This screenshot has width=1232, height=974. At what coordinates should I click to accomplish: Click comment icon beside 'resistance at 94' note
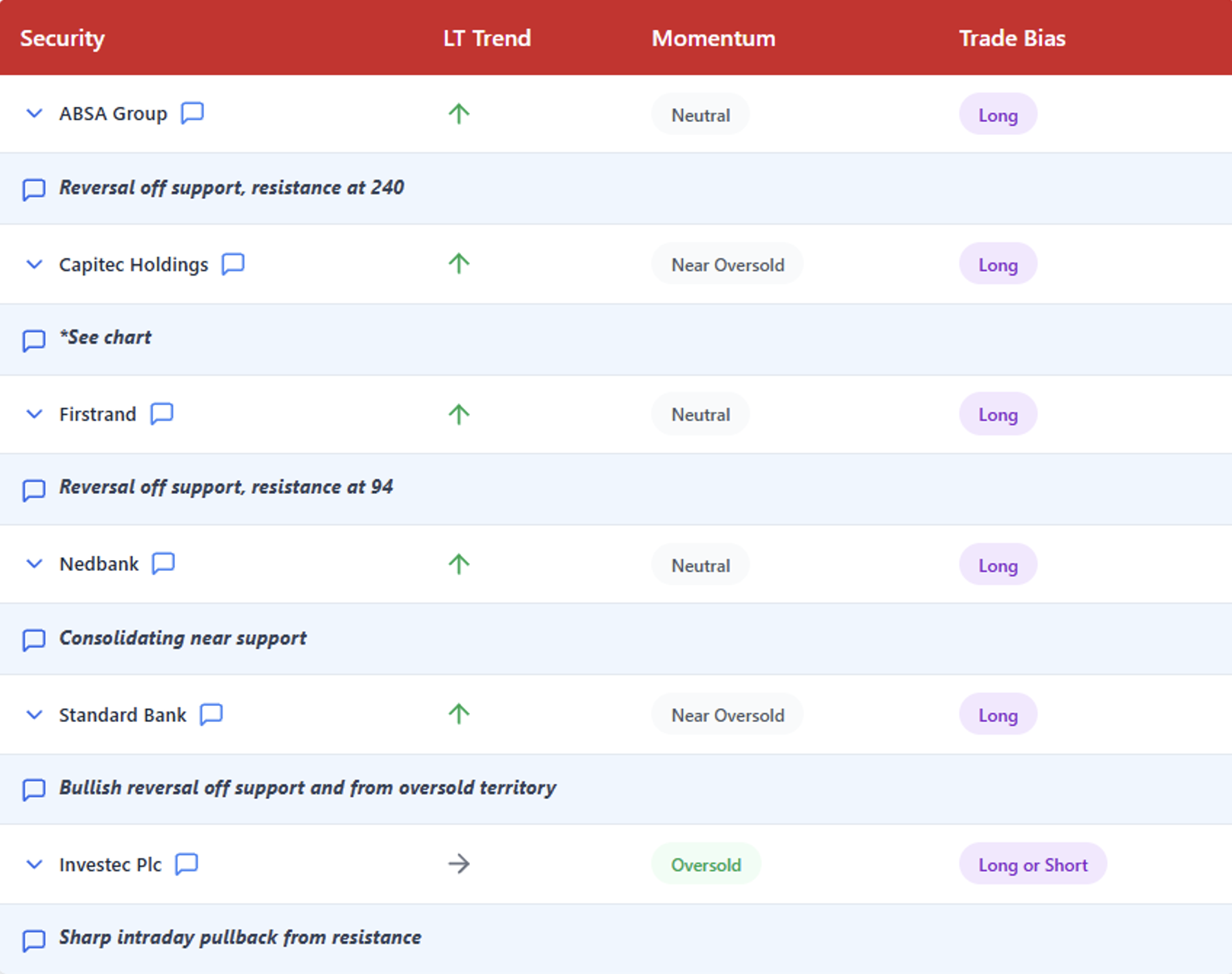click(34, 489)
